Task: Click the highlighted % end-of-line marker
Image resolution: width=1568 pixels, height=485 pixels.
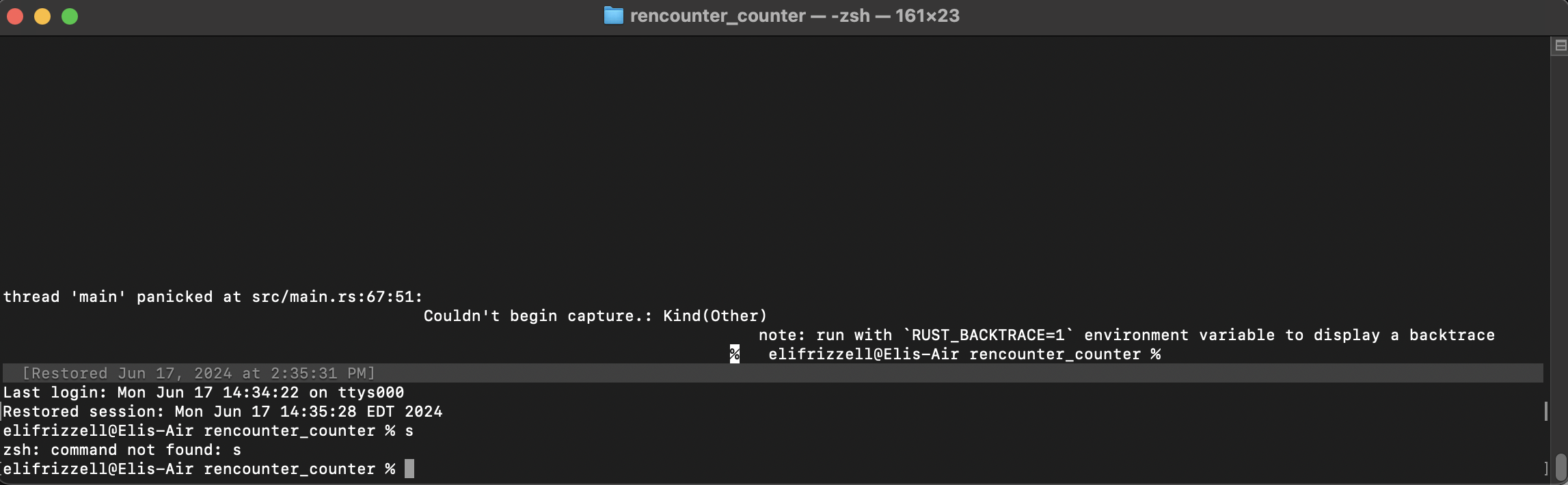Action: tap(734, 354)
